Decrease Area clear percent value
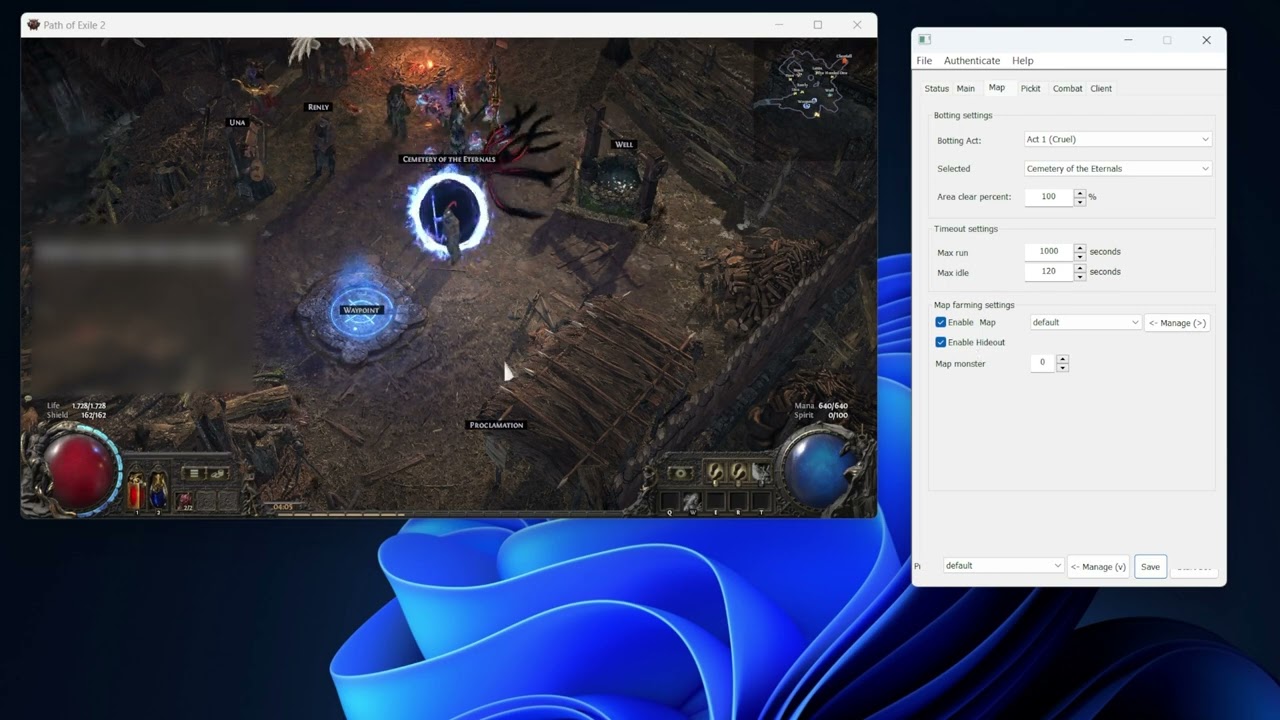The image size is (1280, 720). (1080, 202)
